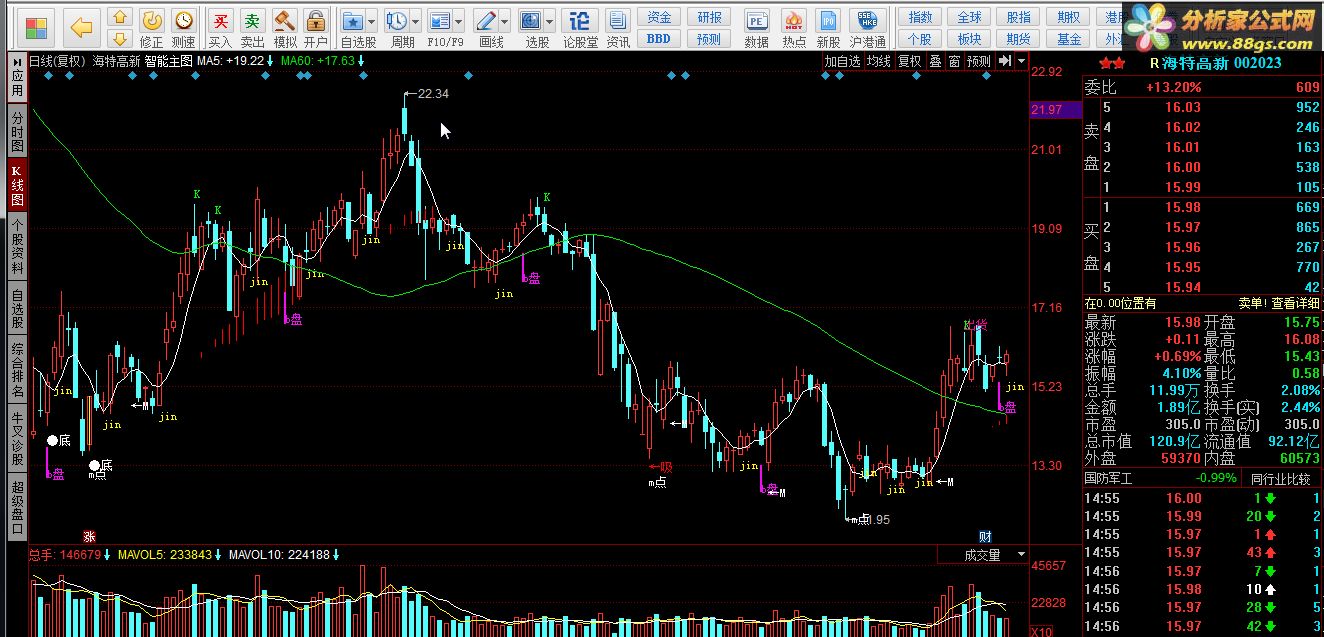
Task: Open the 成交量 indicator dropdown
Action: click(1021, 554)
